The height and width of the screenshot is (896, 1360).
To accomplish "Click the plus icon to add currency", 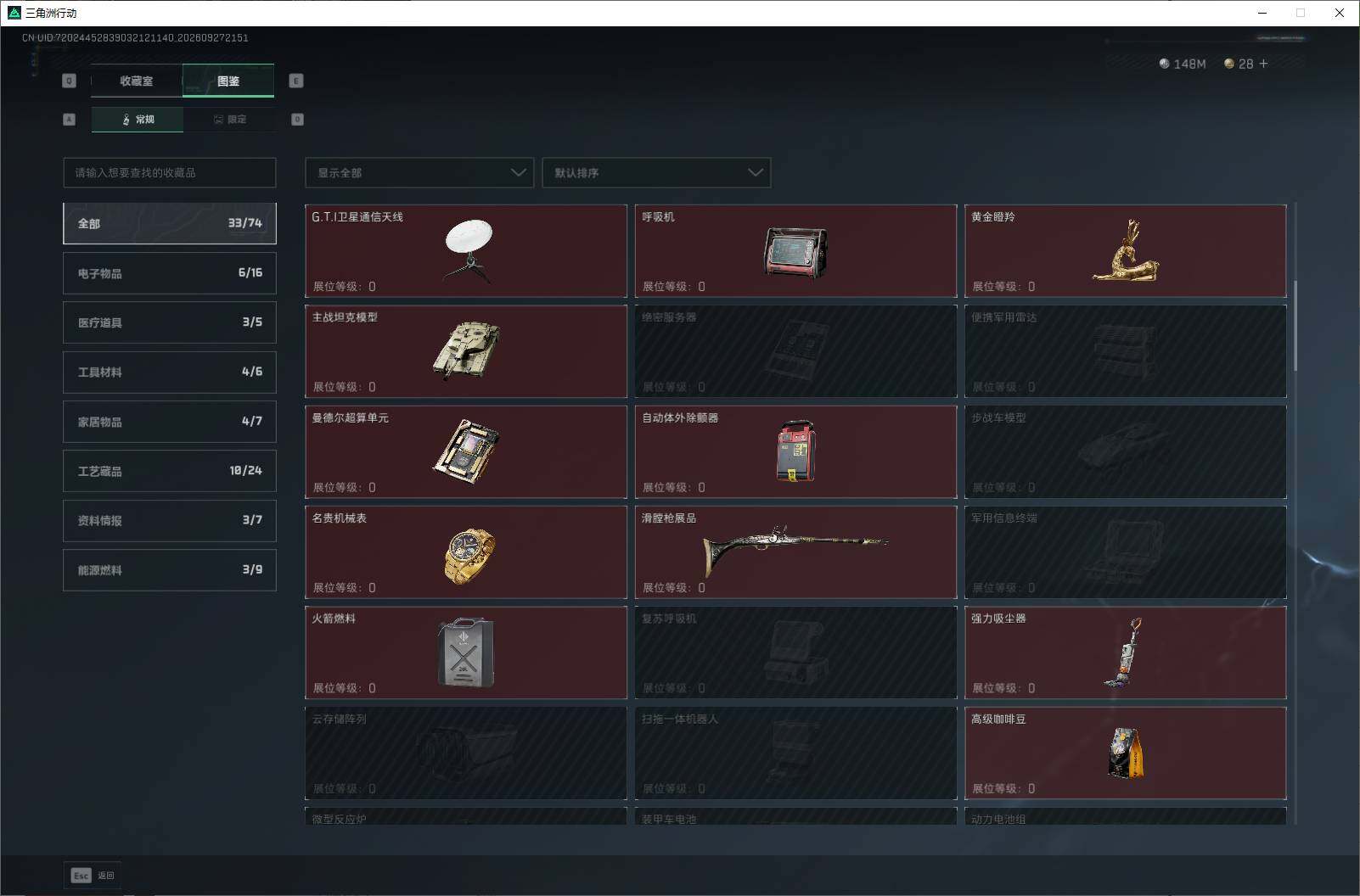I will pyautogui.click(x=1263, y=64).
